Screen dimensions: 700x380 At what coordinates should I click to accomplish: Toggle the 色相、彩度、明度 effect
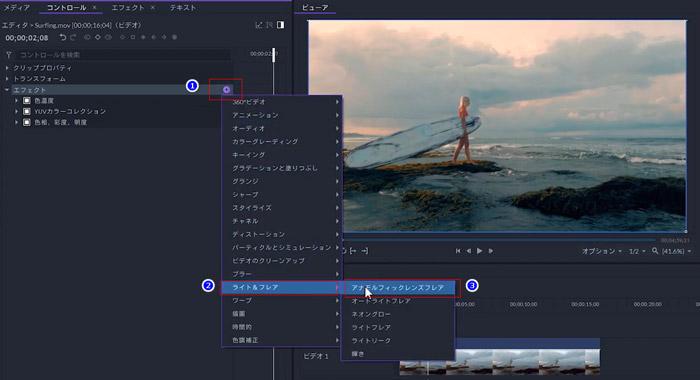(27, 122)
